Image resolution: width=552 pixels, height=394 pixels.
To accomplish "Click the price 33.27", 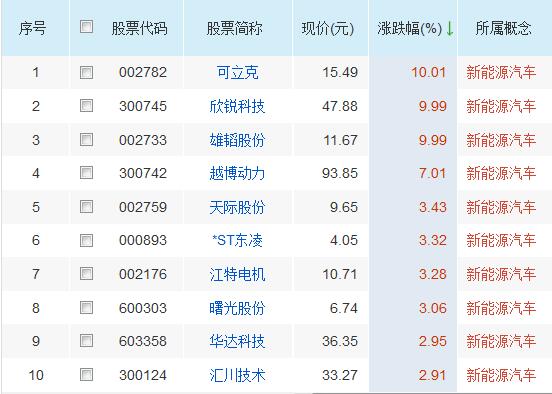I will [340, 375].
